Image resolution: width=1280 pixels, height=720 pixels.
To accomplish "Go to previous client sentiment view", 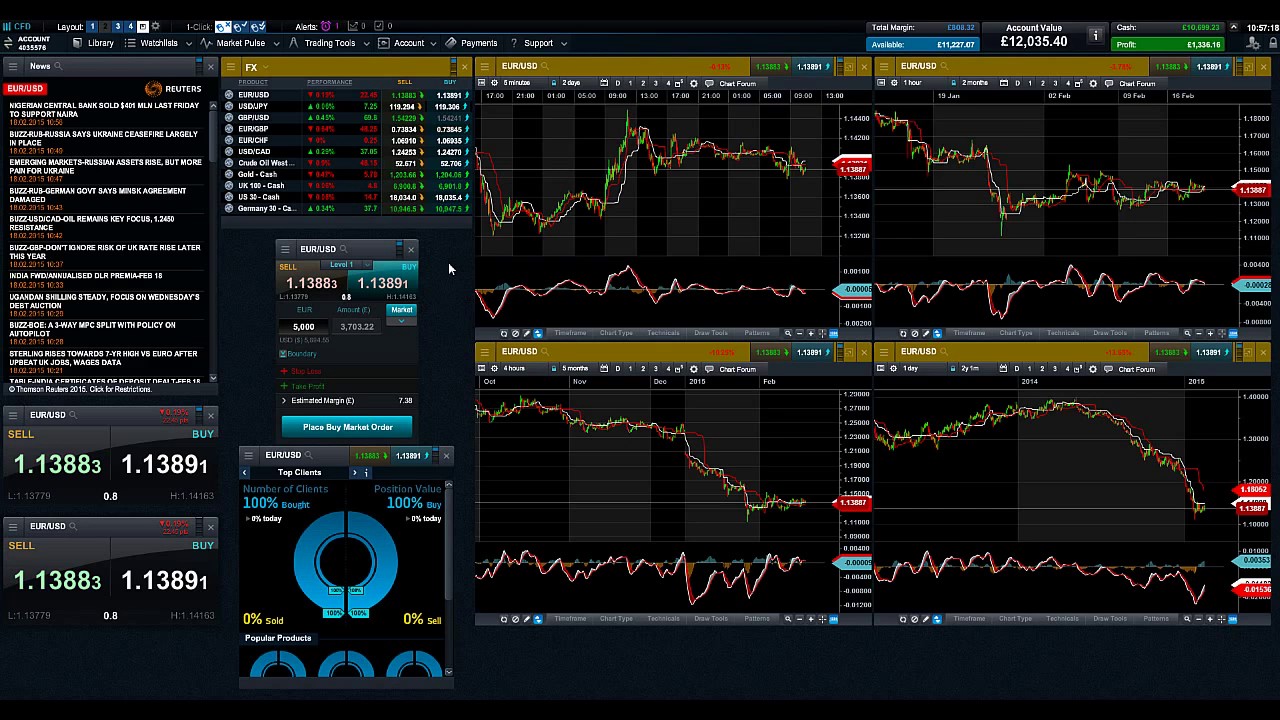I will pos(245,472).
